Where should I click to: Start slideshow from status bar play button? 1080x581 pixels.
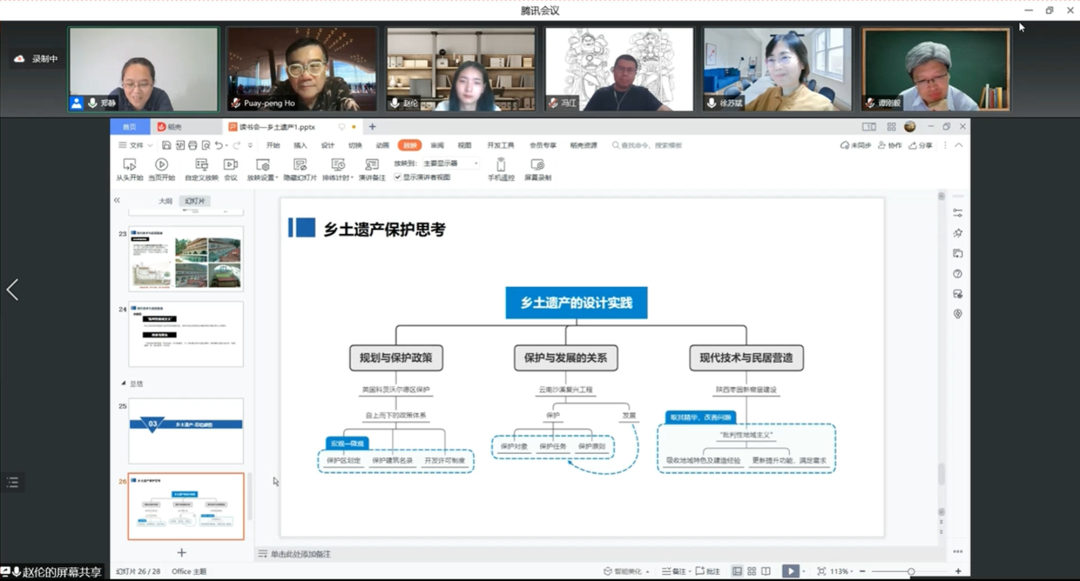(x=791, y=571)
